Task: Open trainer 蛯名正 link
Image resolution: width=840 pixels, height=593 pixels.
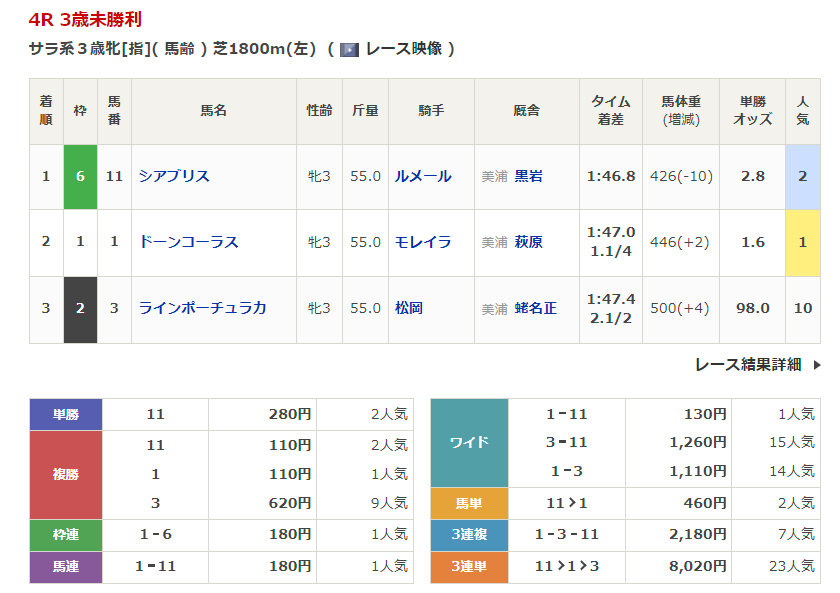Action: coord(535,308)
